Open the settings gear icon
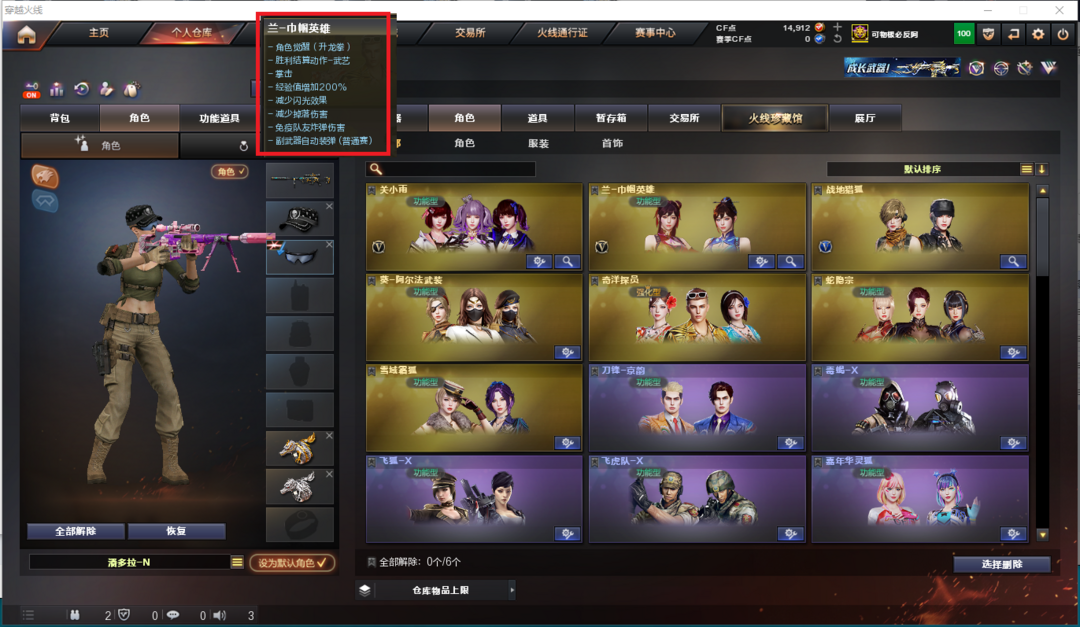Viewport: 1080px width, 627px height. click(1038, 34)
